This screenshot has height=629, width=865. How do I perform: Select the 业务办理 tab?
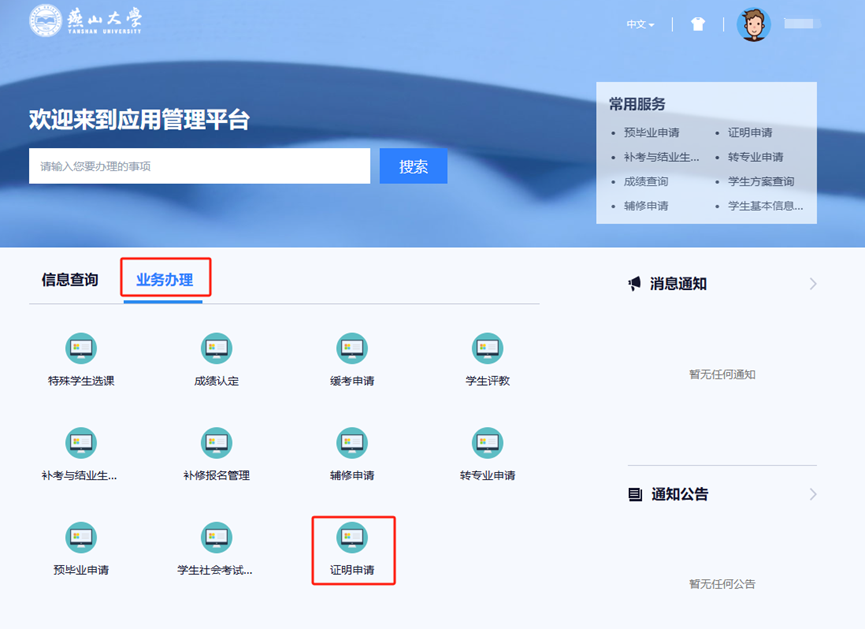[165, 280]
